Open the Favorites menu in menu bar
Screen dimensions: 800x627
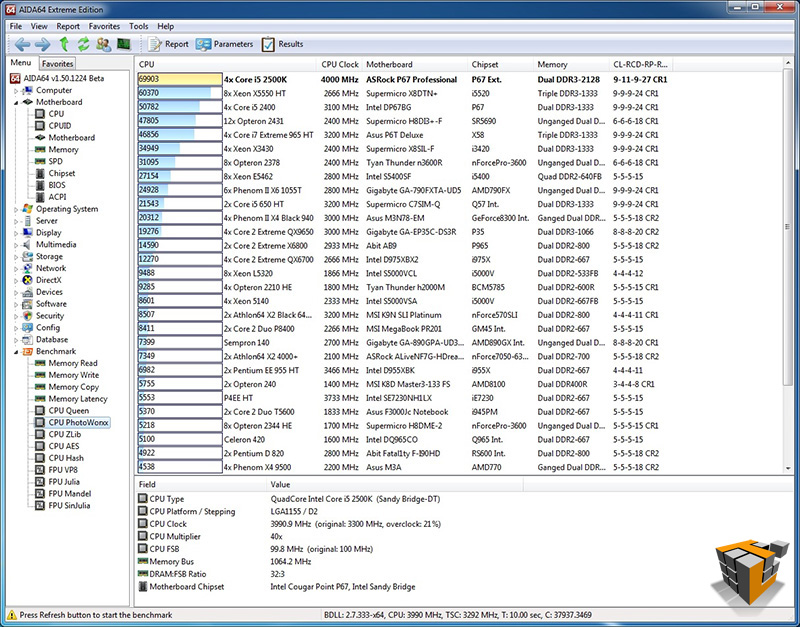tap(104, 26)
